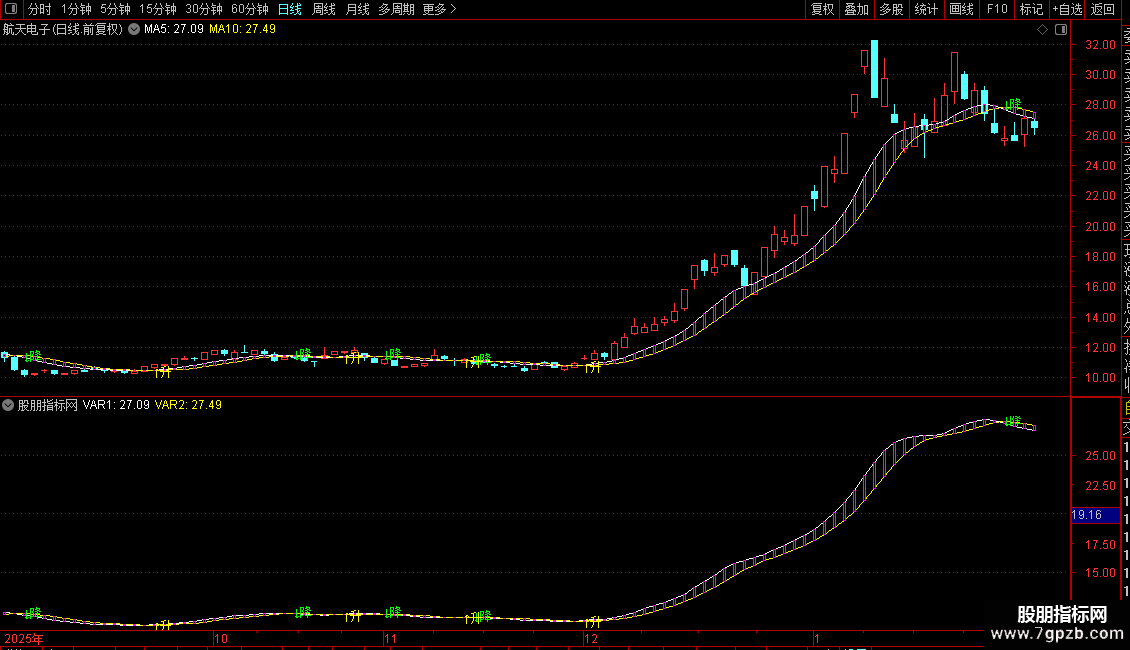Click the tall cyan candlestick at the 32.00 peak
This screenshot has width=1130, height=650.
874,69
